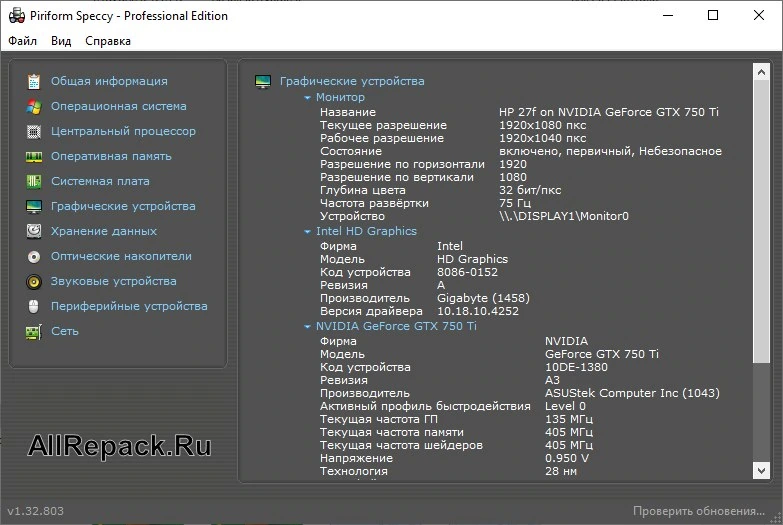Click the Оптические накопители disc icon
Image resolution: width=783 pixels, height=525 pixels.
33,257
